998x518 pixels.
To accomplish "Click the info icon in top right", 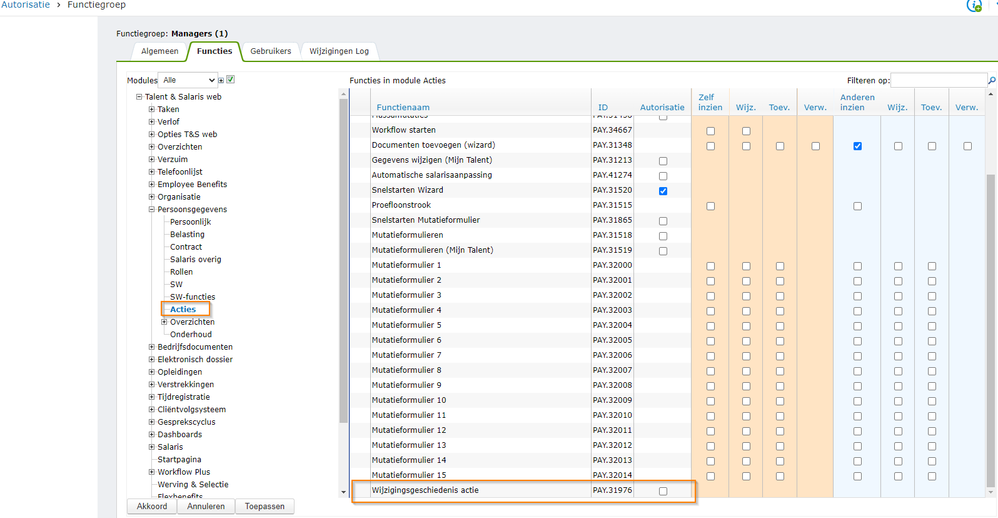I will coord(973,6).
